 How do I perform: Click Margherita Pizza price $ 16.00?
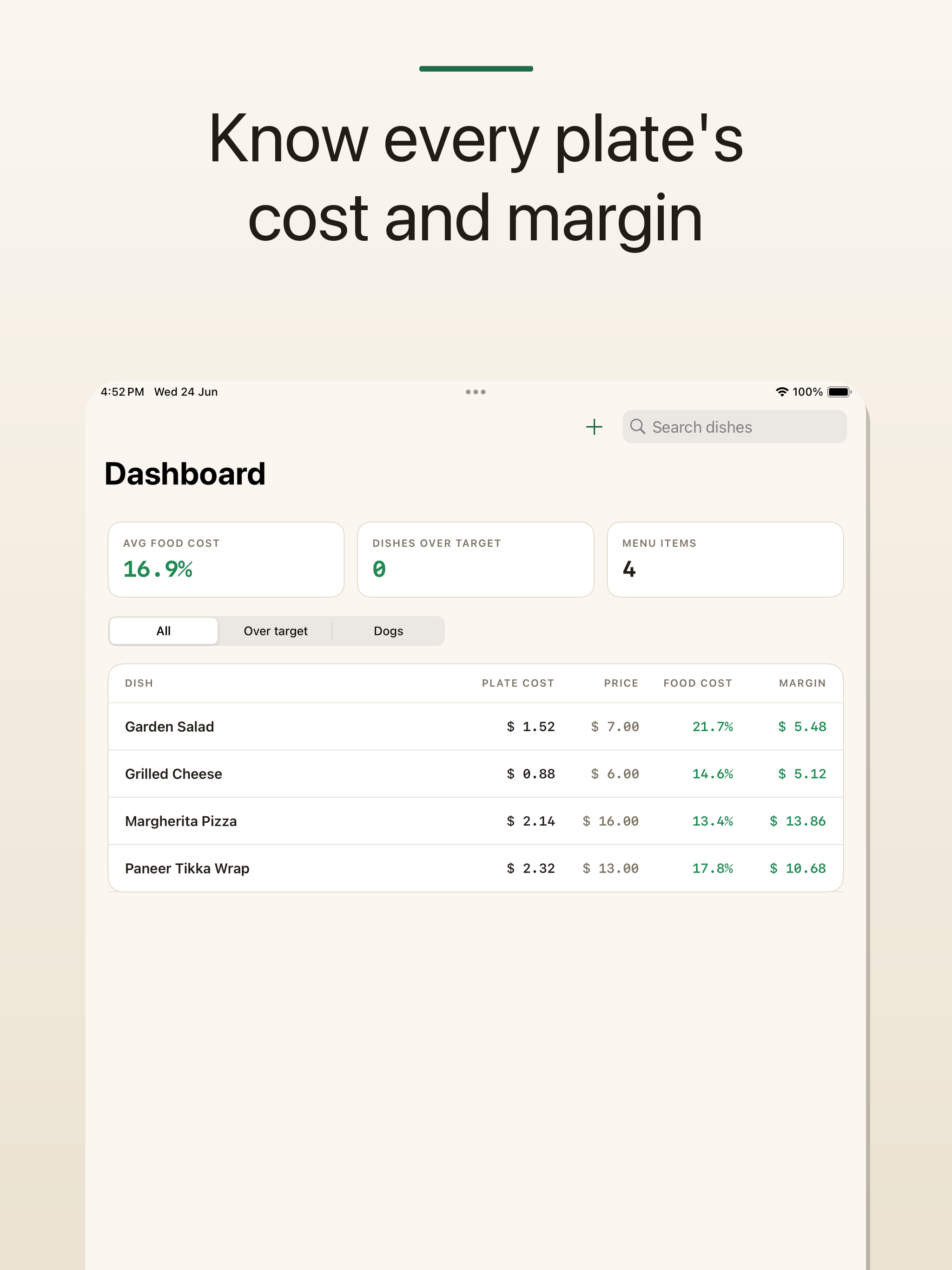(610, 821)
